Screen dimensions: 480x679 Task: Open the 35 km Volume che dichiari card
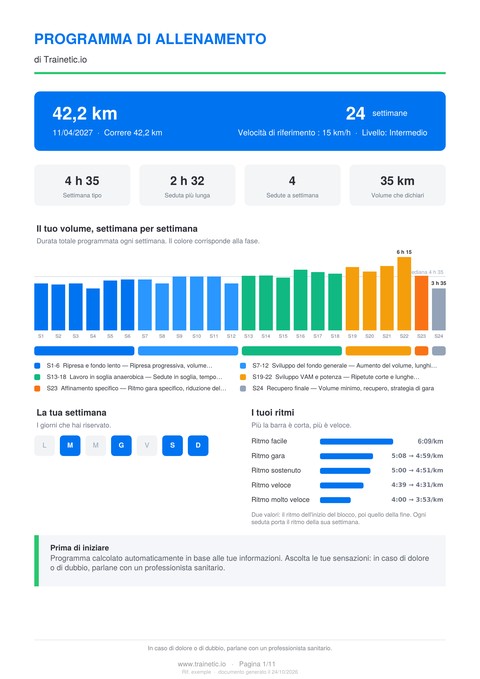point(398,185)
